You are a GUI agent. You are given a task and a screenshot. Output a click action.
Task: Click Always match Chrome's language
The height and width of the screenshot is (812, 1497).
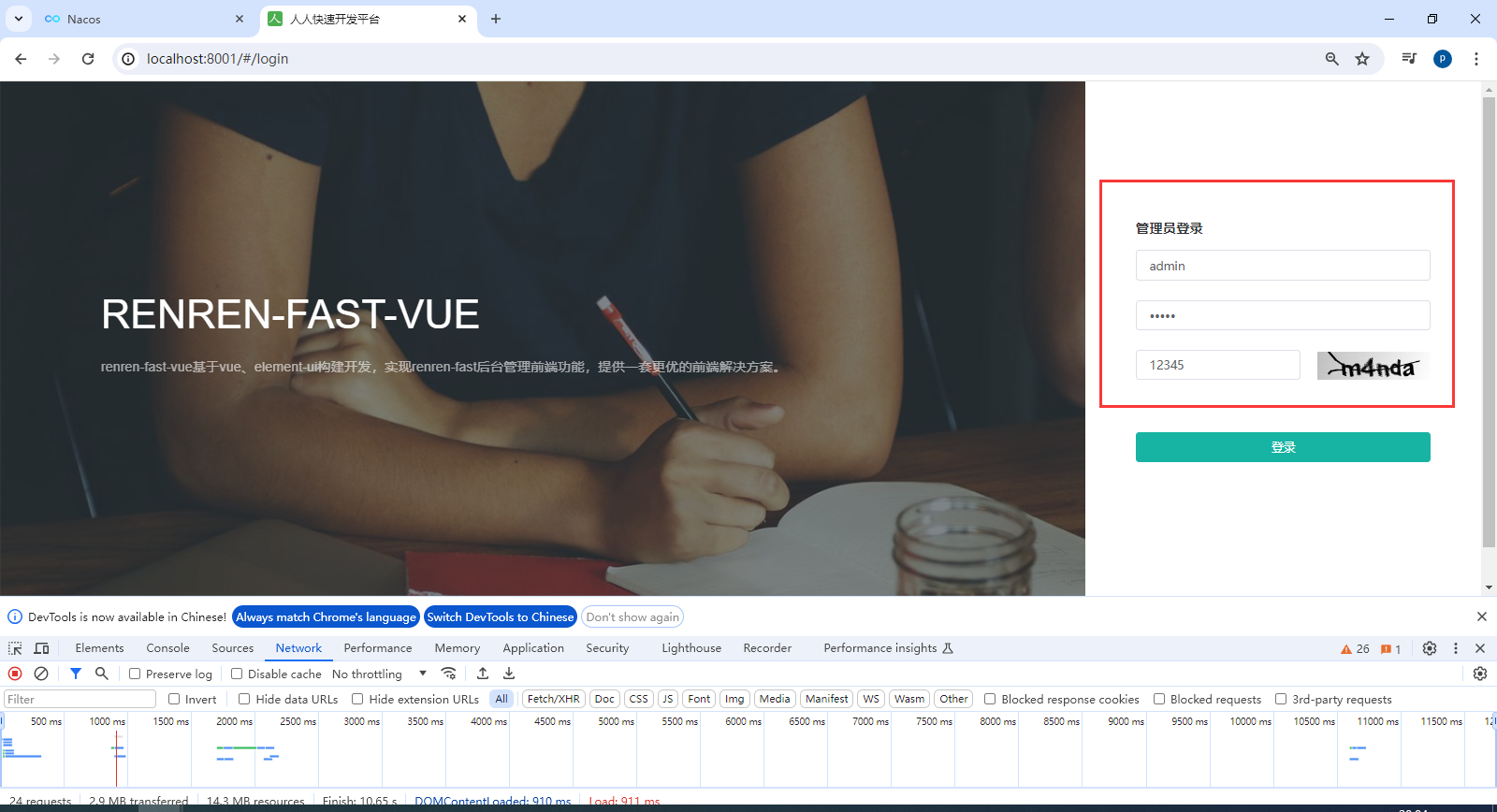pyautogui.click(x=326, y=616)
